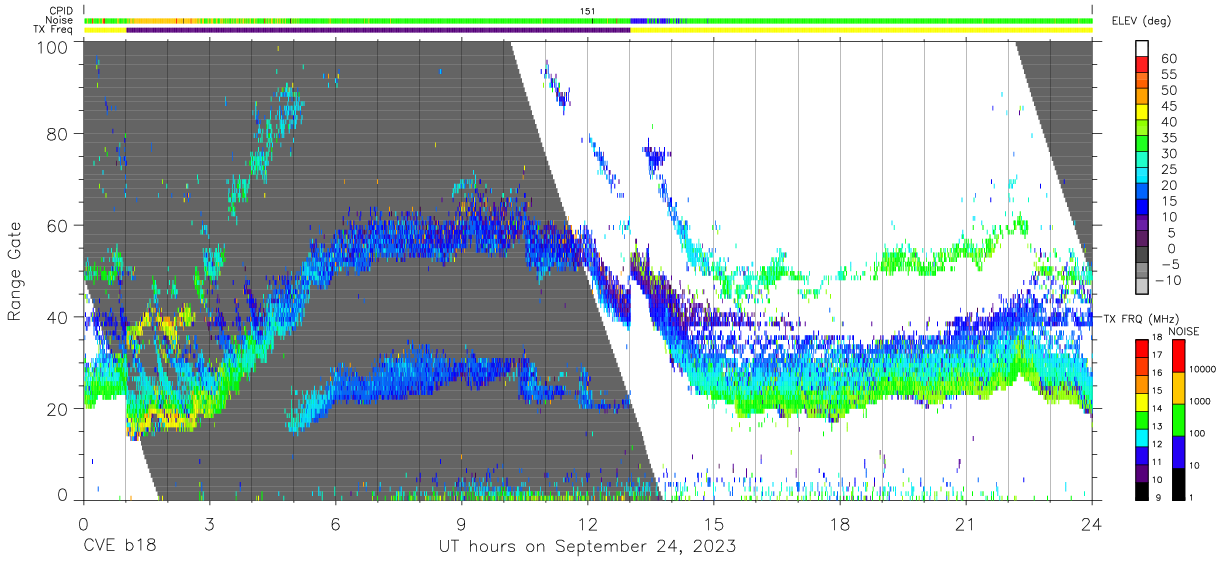
Task: Click the 21 hour tick on UT axis
Action: [965, 523]
